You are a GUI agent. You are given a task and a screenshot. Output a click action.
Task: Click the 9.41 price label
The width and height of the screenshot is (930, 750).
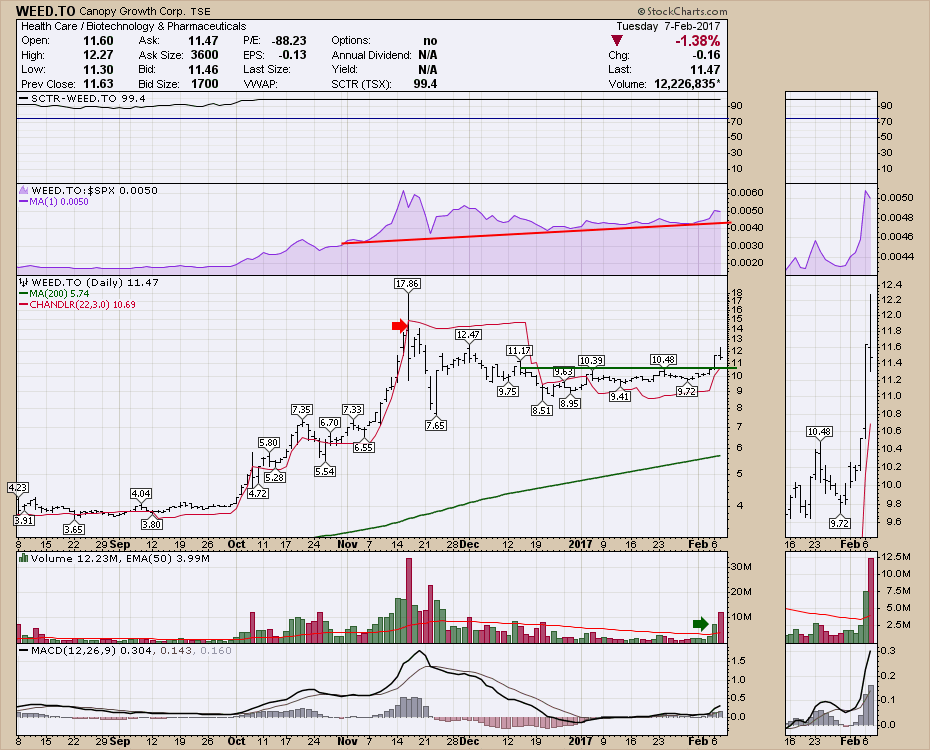point(620,397)
